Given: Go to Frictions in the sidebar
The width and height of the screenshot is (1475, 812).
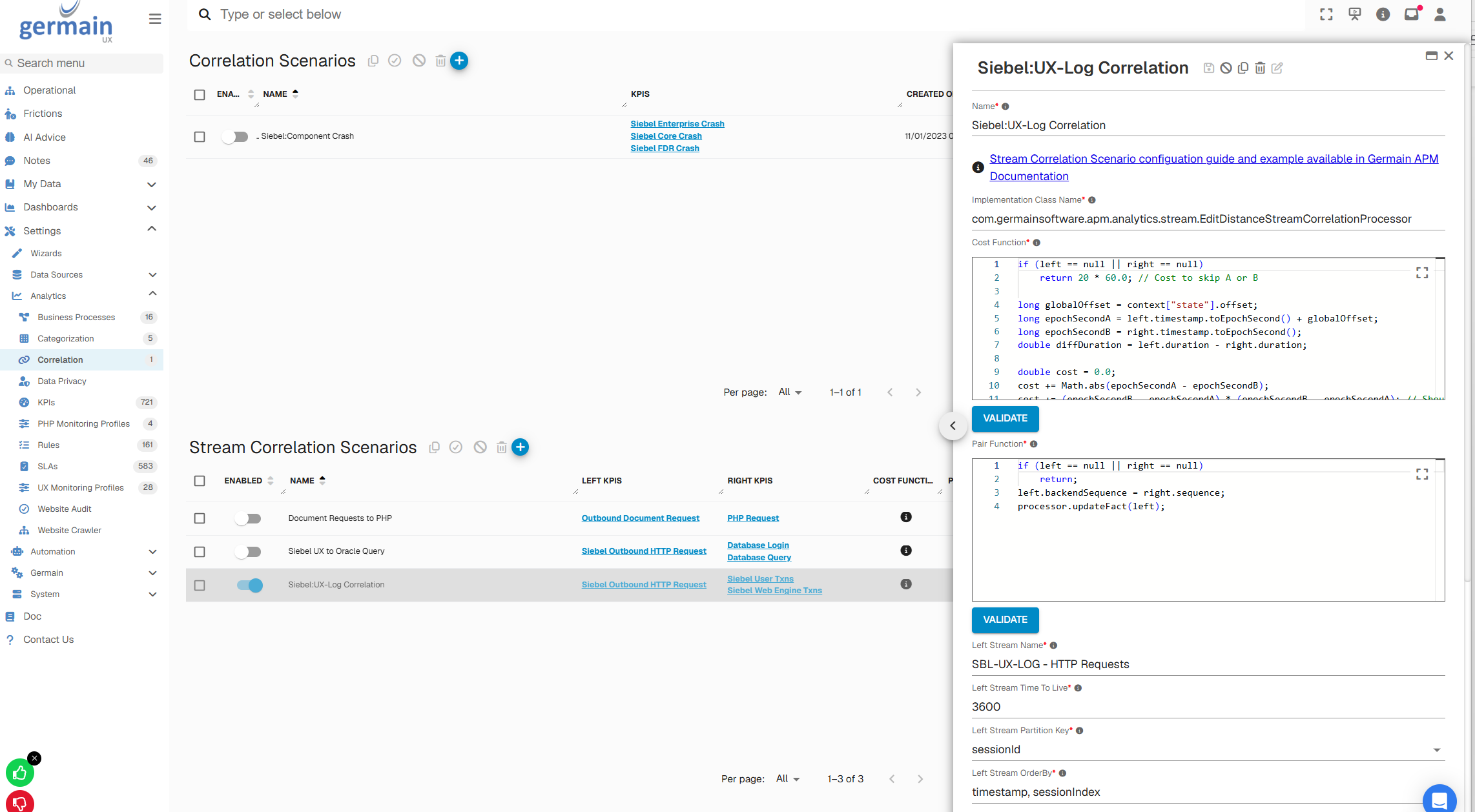Looking at the screenshot, I should tap(81, 114).
